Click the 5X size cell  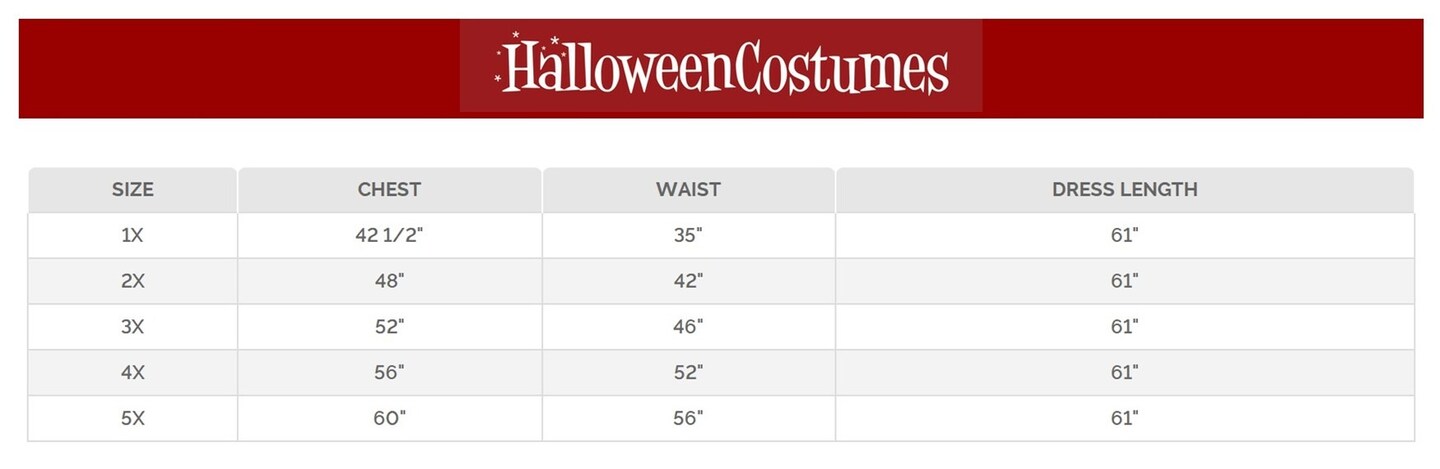coord(132,418)
